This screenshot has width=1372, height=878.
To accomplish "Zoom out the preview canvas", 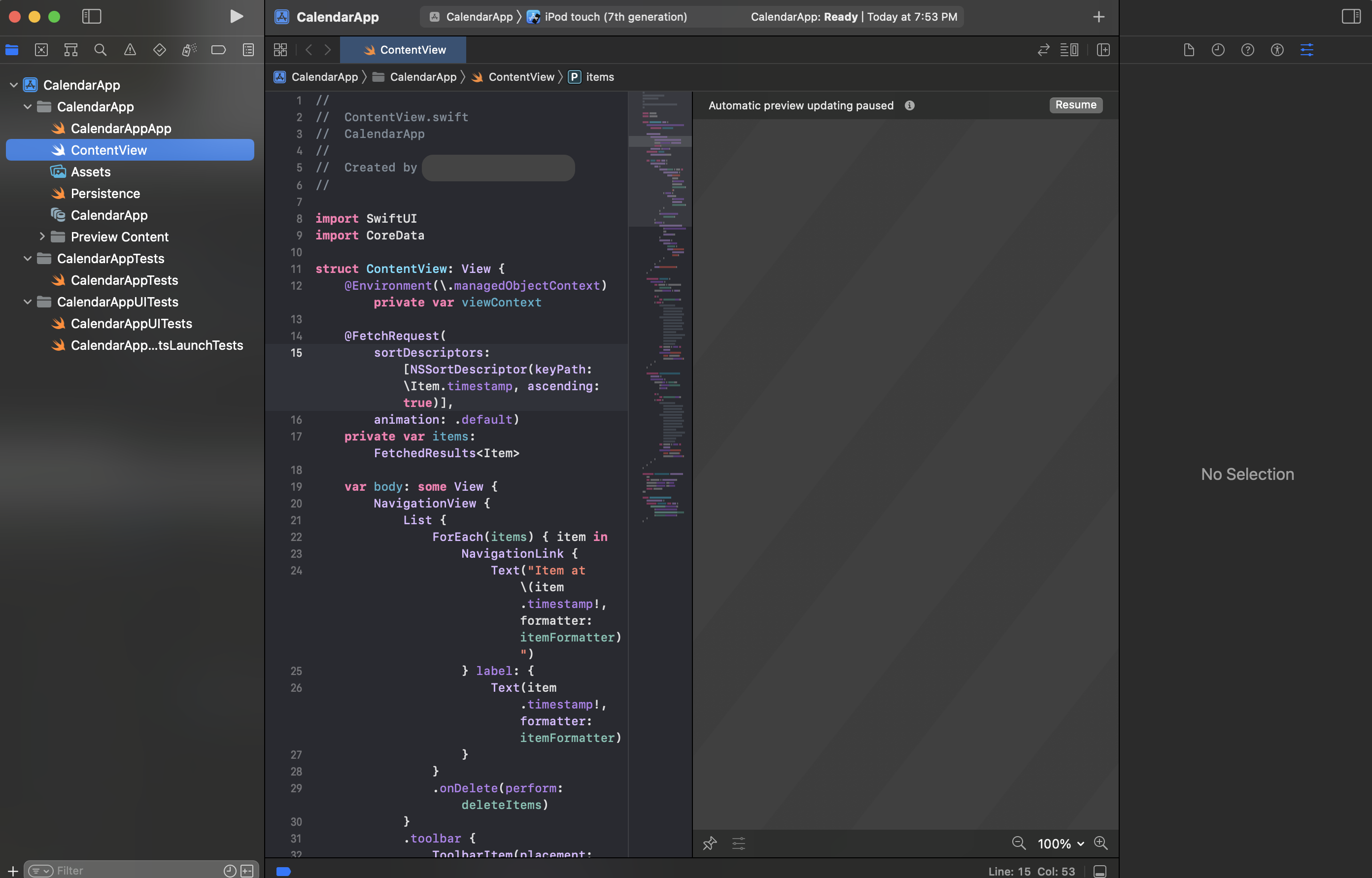I will 1019,843.
